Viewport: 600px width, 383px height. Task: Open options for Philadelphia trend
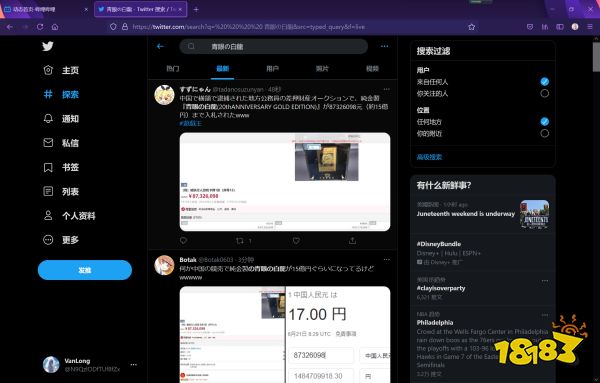(x=545, y=315)
